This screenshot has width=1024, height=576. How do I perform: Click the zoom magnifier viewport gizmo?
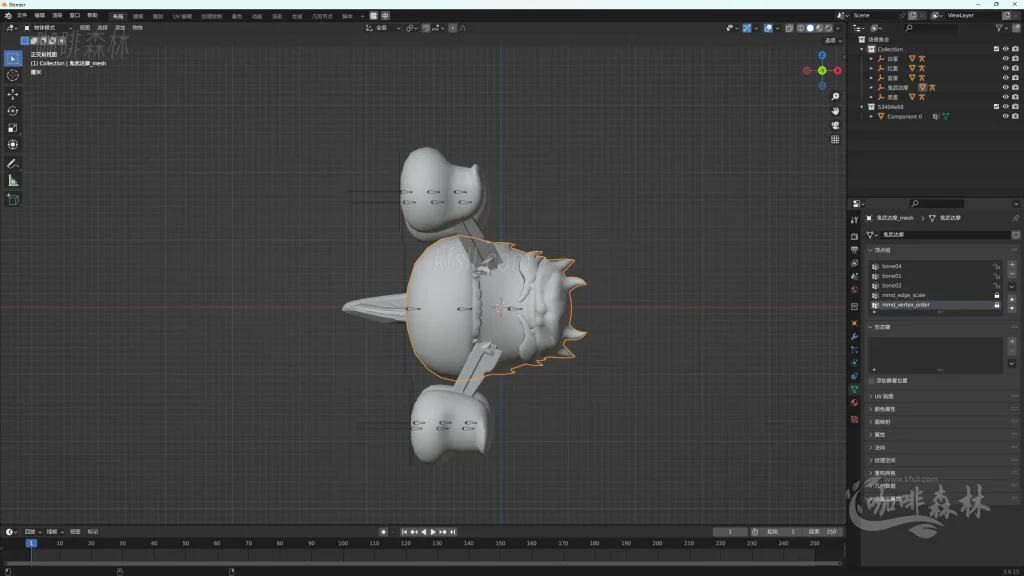coord(835,97)
